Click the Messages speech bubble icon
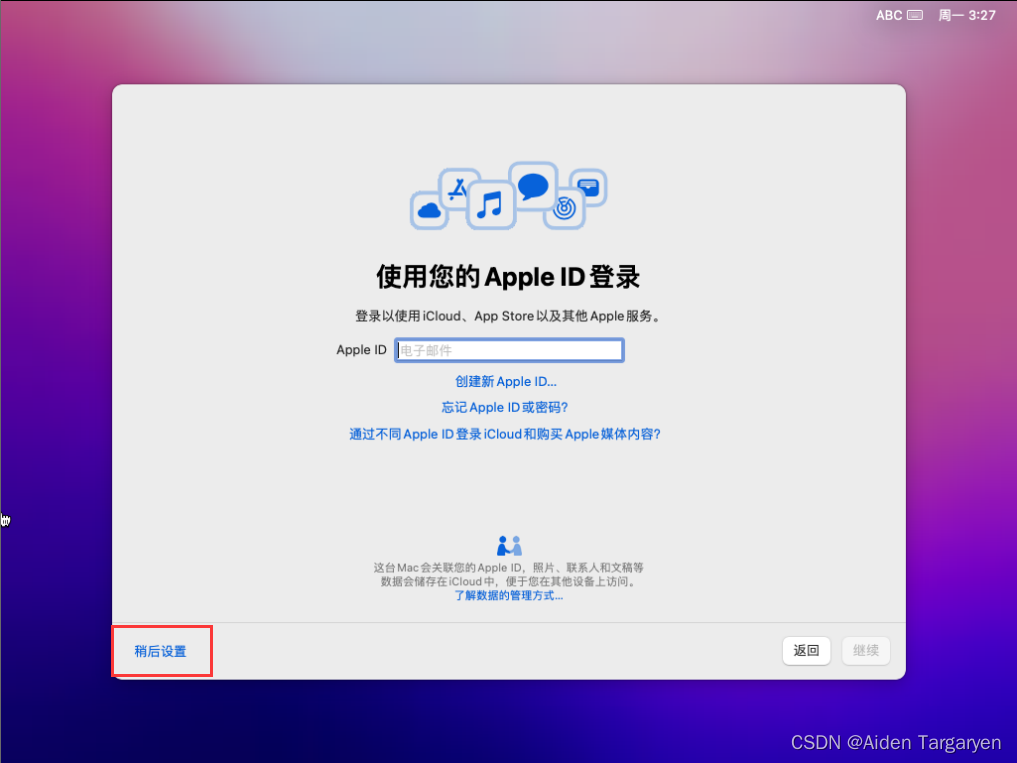Viewport: 1017px width, 763px height. pos(533,186)
